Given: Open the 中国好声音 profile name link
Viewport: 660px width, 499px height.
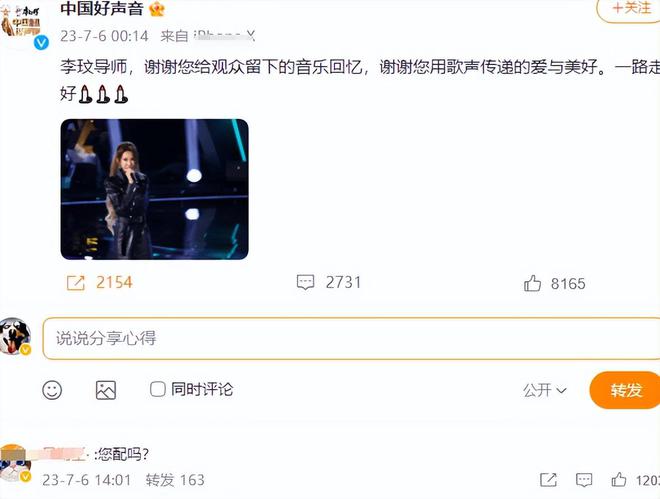Looking at the screenshot, I should point(102,8).
